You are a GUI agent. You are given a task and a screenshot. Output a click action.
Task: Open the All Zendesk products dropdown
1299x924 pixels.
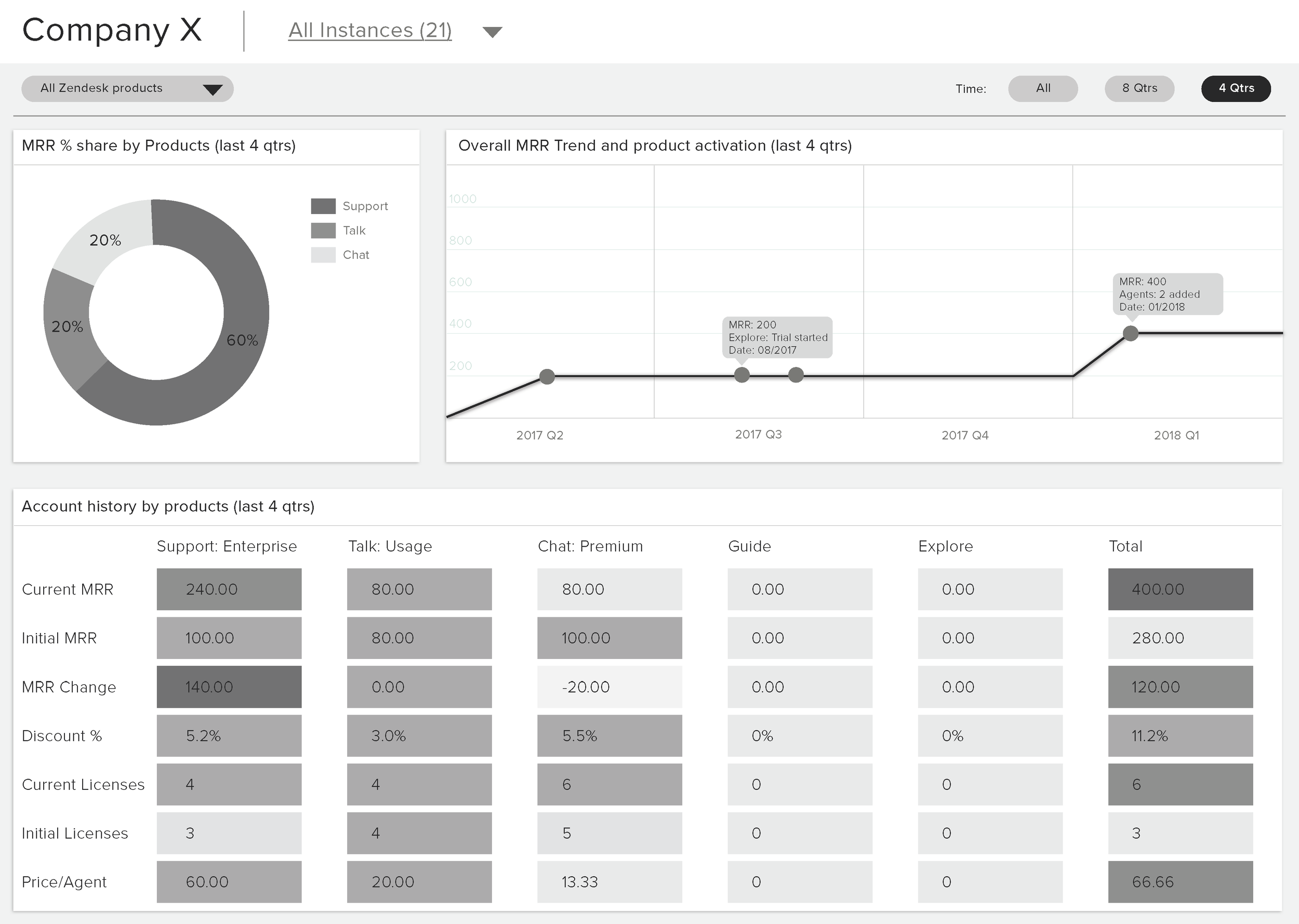click(102, 88)
